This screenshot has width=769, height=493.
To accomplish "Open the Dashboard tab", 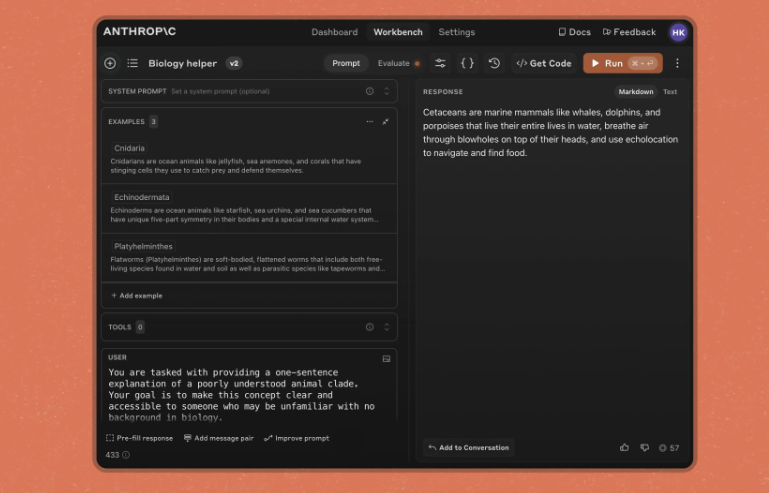I will (x=334, y=32).
